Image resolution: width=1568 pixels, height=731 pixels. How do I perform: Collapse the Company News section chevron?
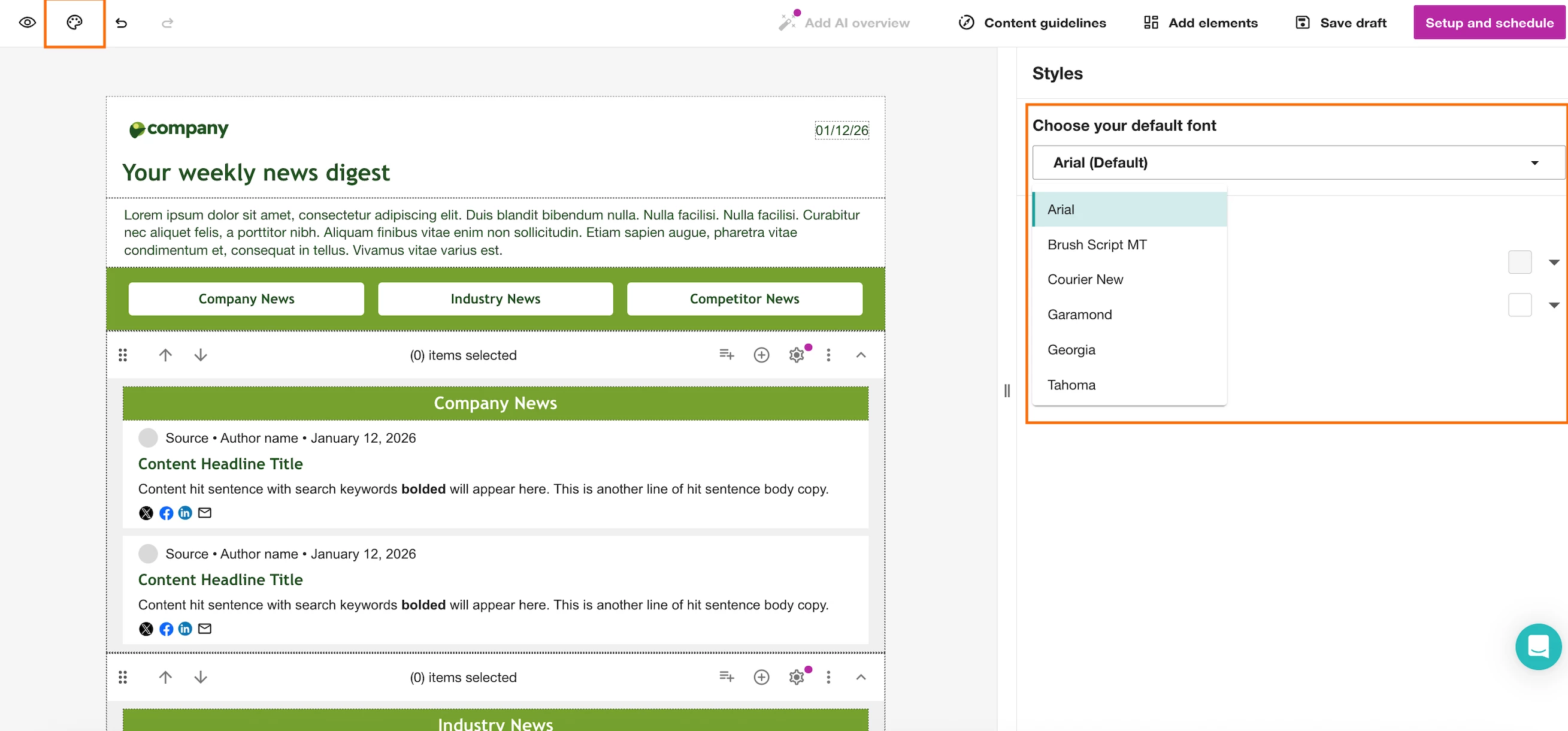point(861,355)
